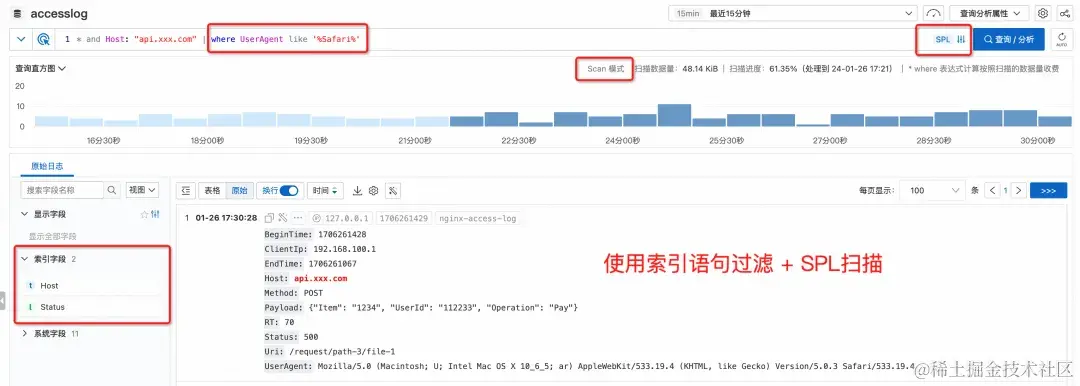Click the AUTO refresh icon
This screenshot has height=386, width=1080.
point(1061,39)
